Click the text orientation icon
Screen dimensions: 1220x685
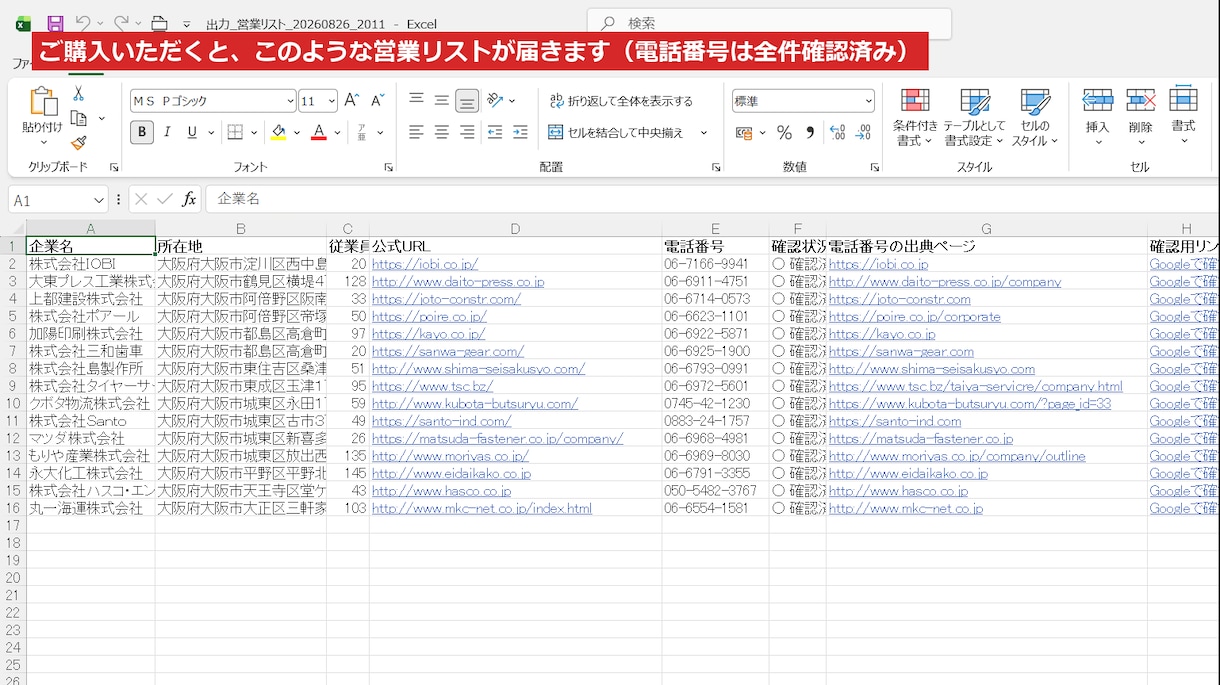495,100
